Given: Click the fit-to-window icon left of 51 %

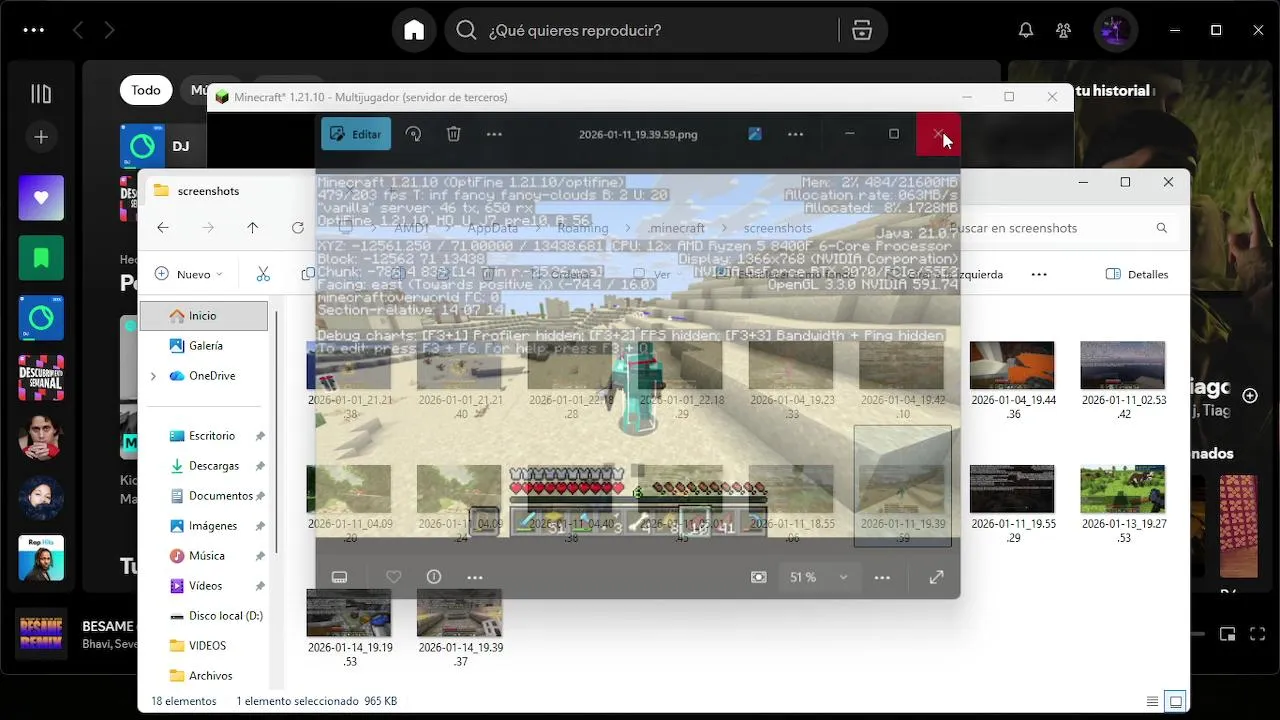Looking at the screenshot, I should (x=759, y=577).
